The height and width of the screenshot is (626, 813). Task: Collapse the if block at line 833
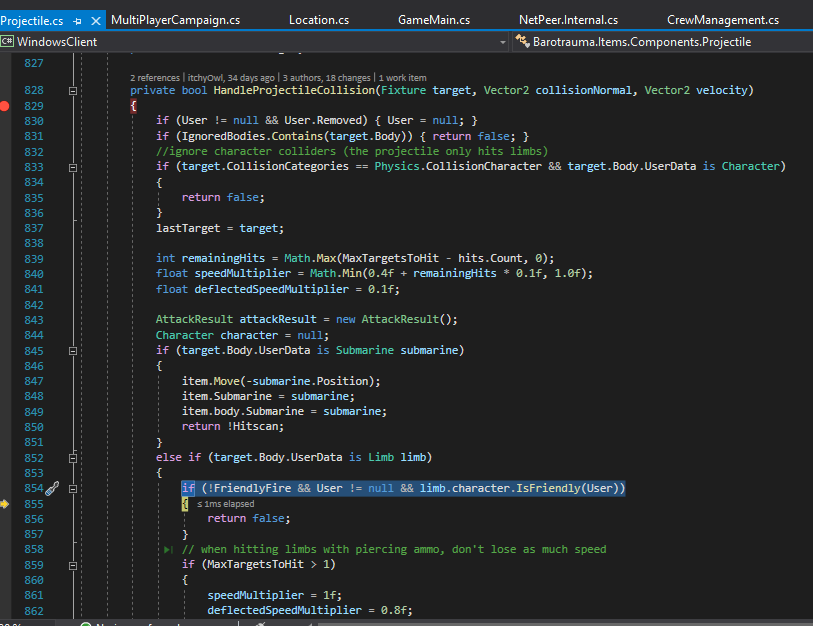point(73,168)
